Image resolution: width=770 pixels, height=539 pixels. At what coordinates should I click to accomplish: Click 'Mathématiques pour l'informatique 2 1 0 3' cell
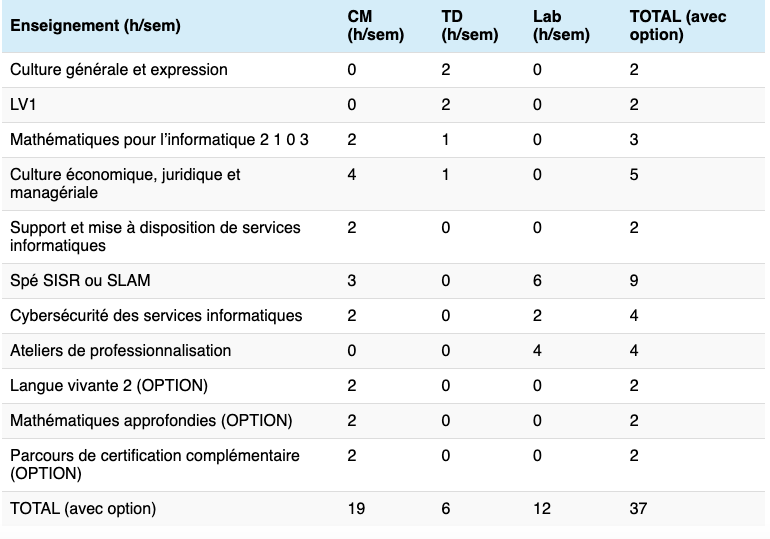pos(159,140)
